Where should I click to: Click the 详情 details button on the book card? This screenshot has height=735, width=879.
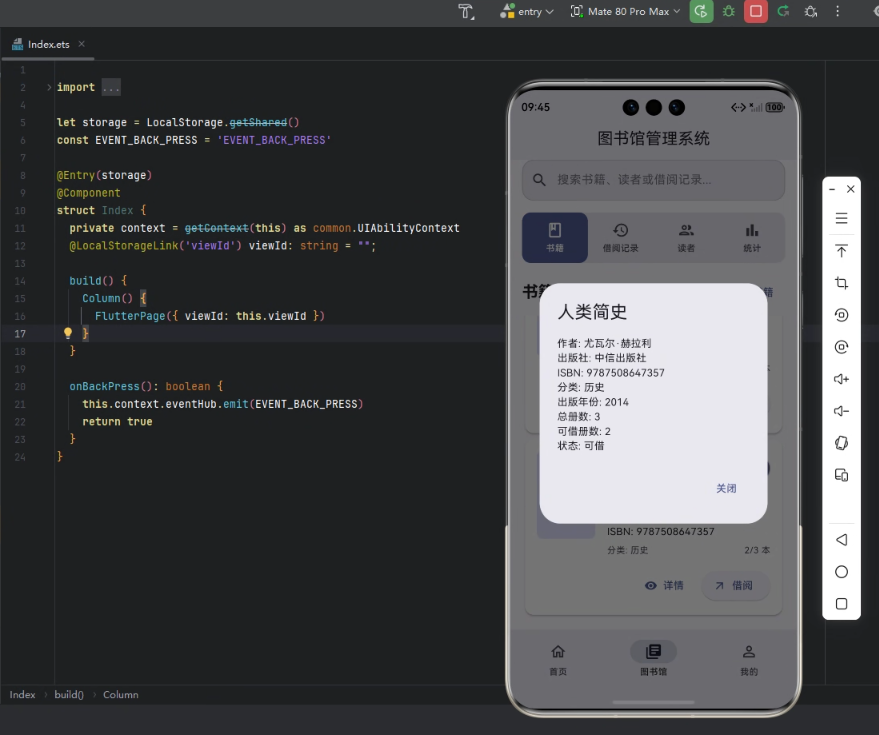coord(664,585)
